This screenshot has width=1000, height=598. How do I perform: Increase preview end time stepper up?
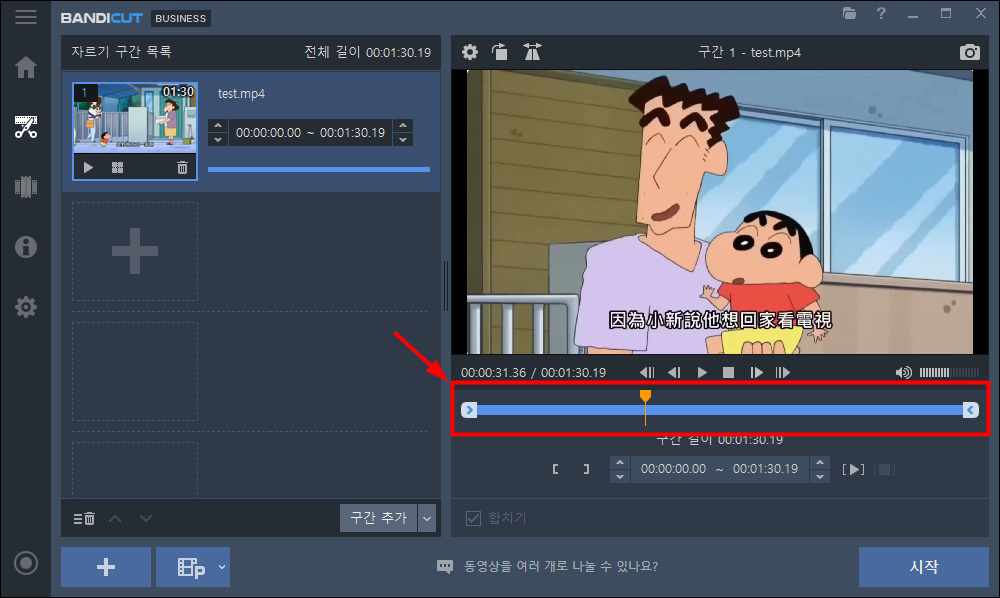(x=820, y=463)
